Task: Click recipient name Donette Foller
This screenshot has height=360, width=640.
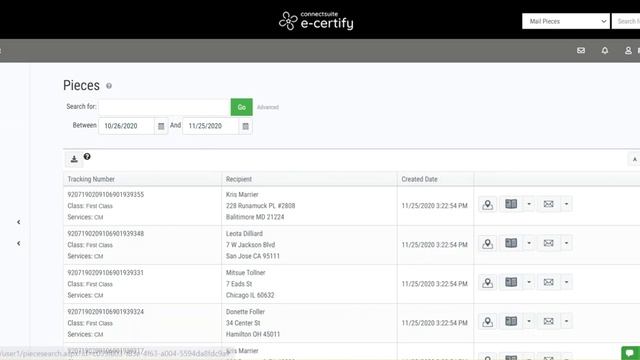Action: [245, 312]
